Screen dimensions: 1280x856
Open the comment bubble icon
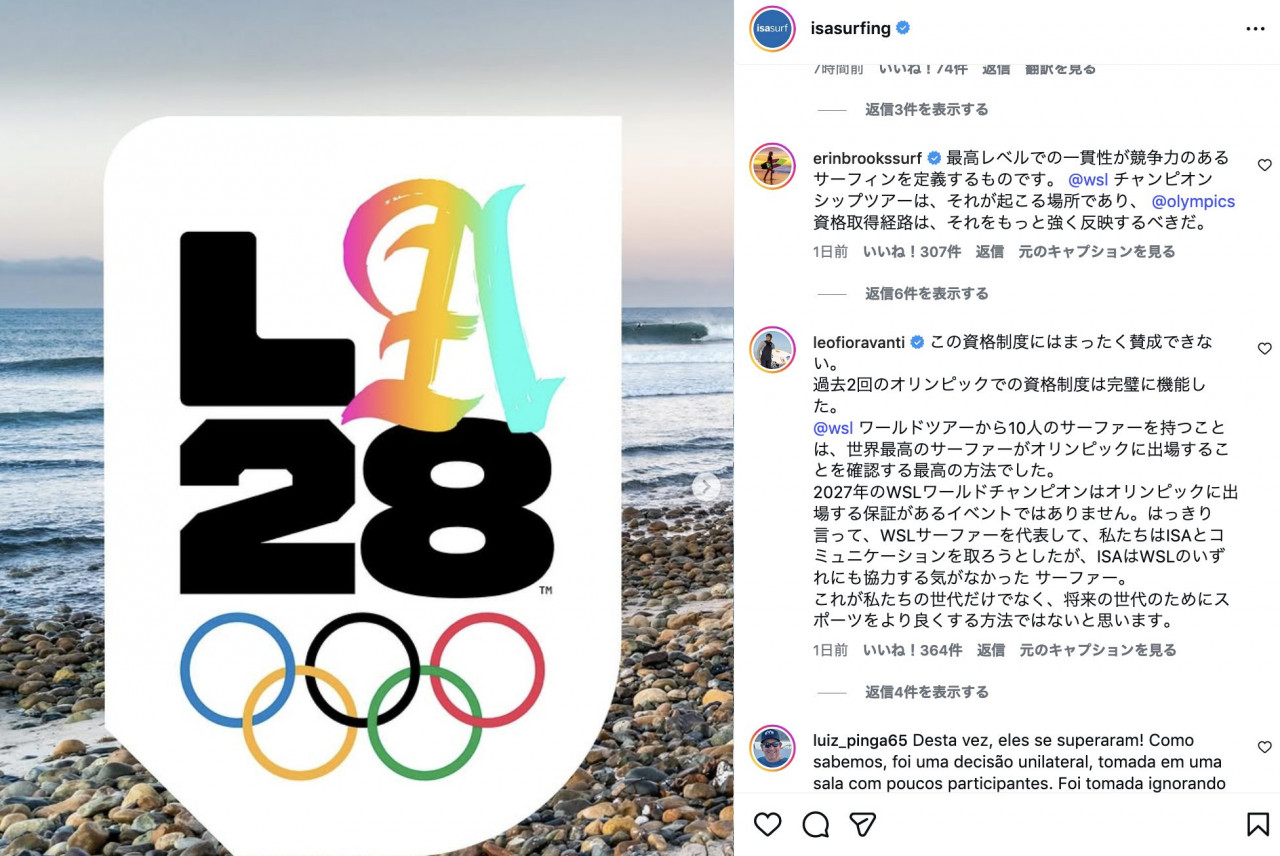click(x=816, y=824)
